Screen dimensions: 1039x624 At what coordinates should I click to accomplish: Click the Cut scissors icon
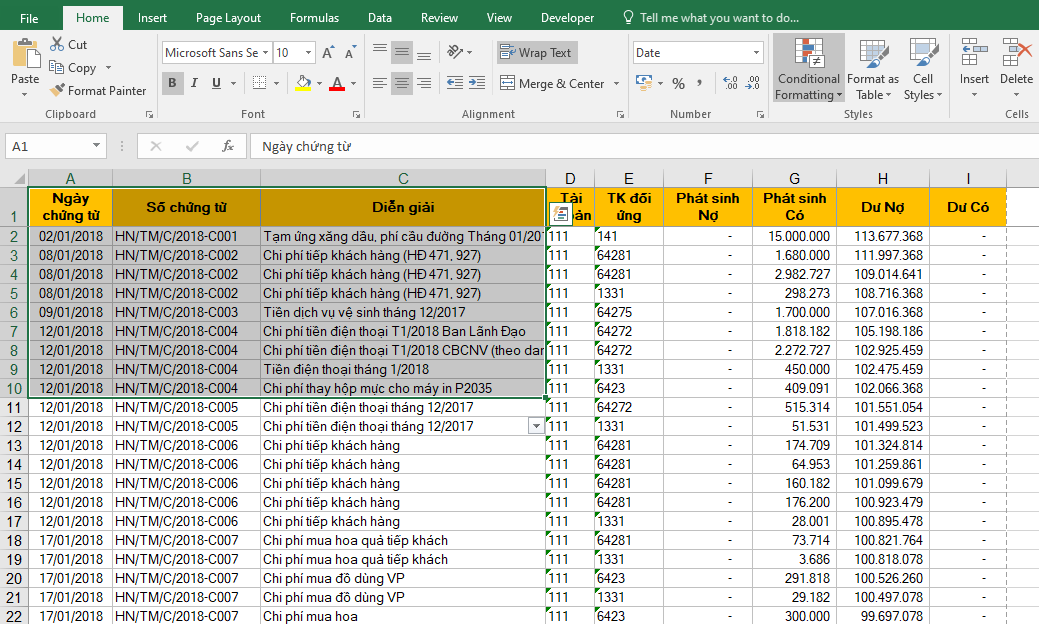pyautogui.click(x=57, y=45)
